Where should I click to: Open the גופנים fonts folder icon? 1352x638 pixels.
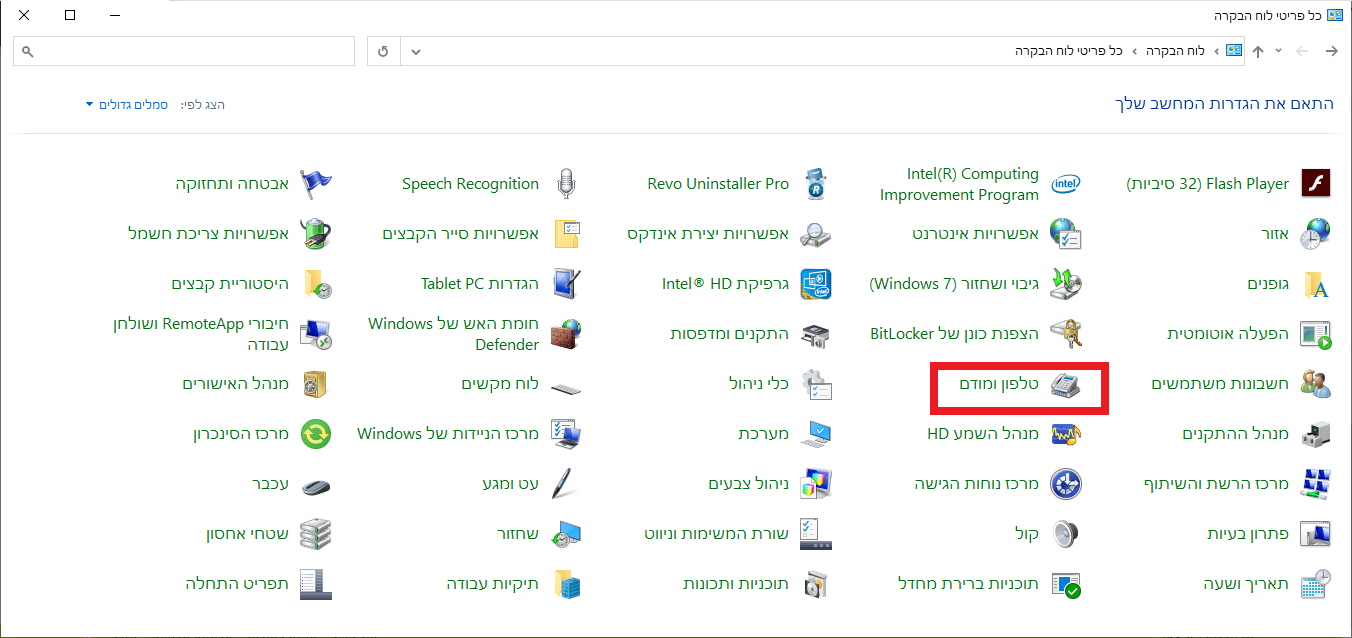click(1315, 284)
